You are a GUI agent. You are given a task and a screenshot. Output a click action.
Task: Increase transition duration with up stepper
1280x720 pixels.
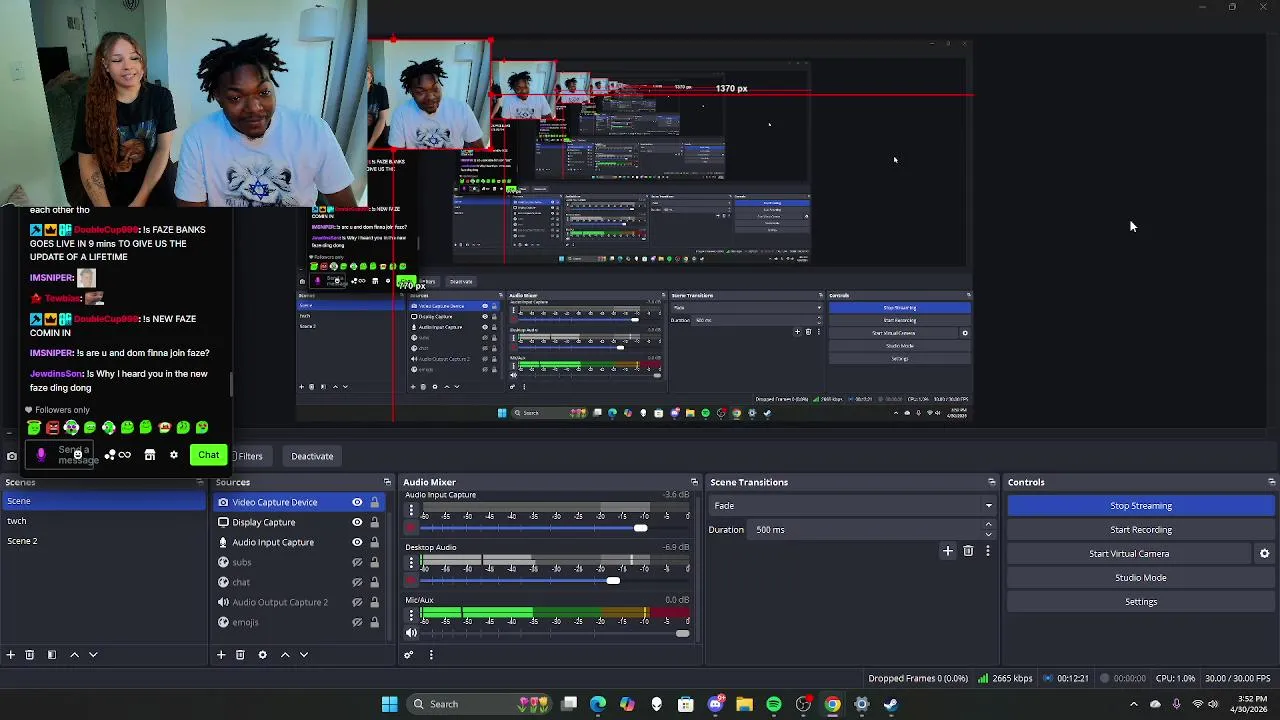click(x=989, y=525)
